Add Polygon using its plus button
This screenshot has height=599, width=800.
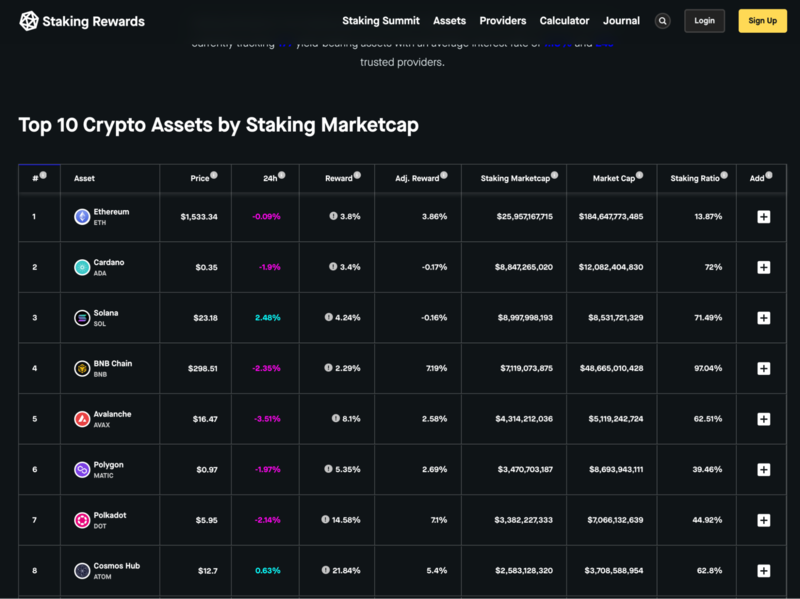click(764, 469)
